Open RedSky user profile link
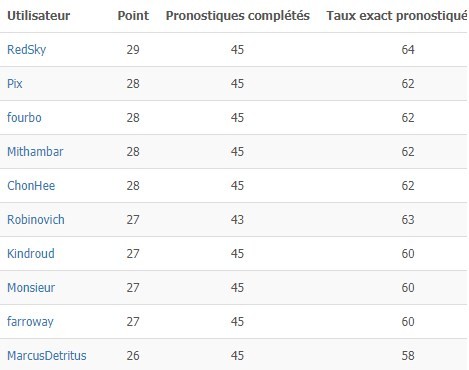The image size is (469, 370). [x=27, y=50]
